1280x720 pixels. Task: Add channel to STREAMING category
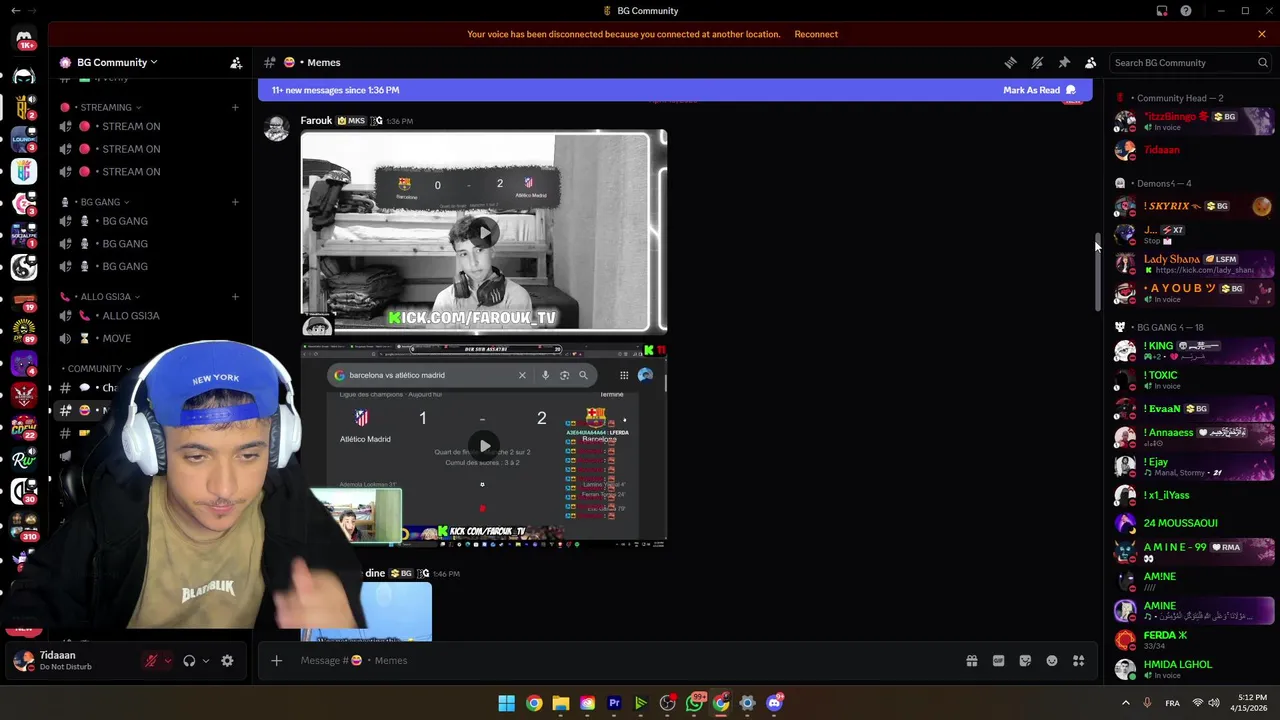point(235,107)
